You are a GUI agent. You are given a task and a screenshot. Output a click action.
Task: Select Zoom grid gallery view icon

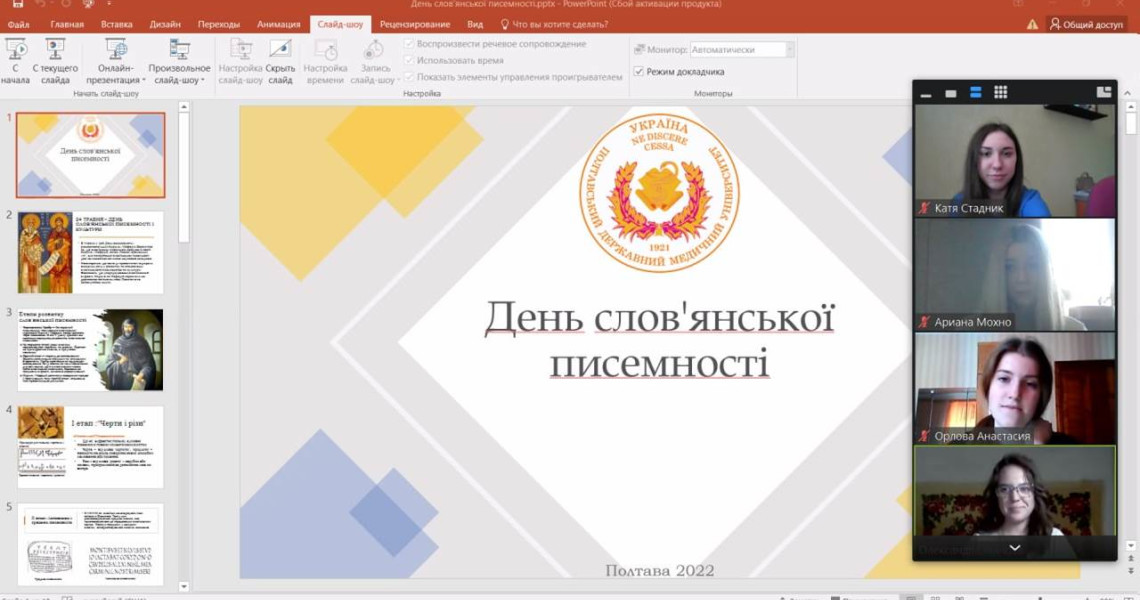tap(1001, 92)
